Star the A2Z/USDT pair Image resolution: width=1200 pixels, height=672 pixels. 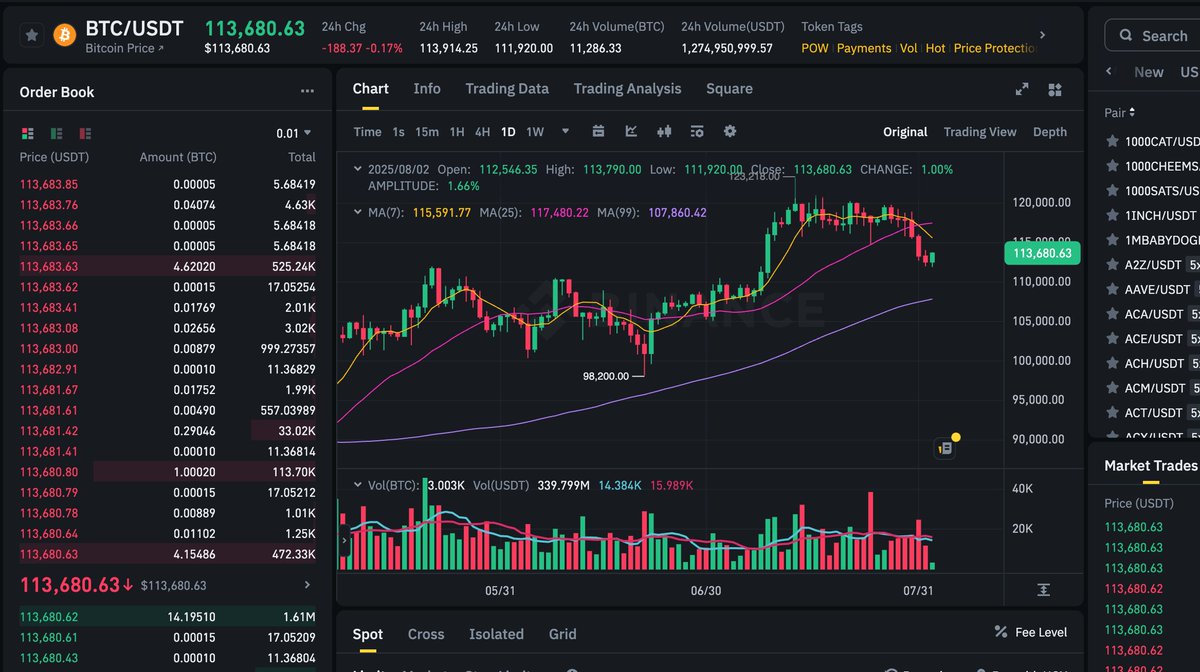pyautogui.click(x=1111, y=265)
